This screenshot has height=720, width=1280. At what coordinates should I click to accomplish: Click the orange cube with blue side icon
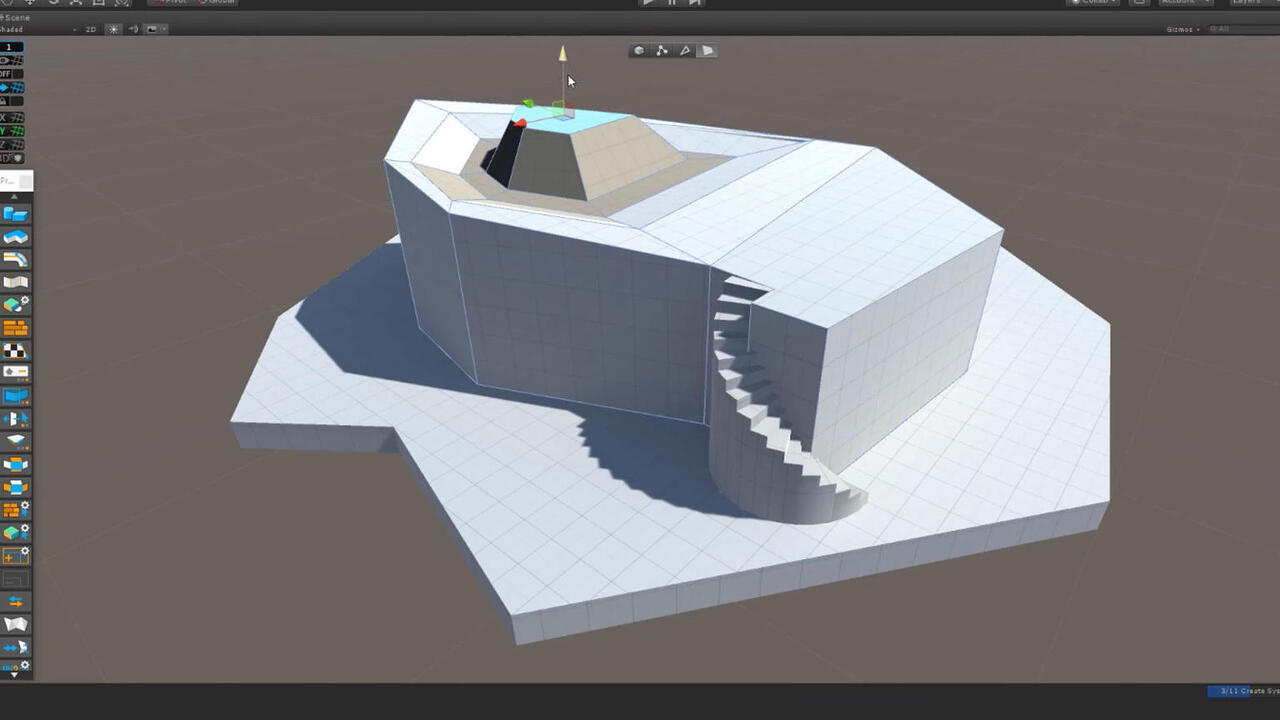16,487
